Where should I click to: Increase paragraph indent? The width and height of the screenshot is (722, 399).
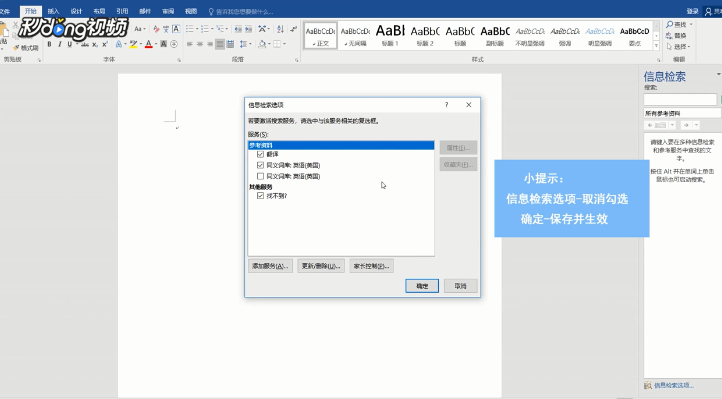[249, 29]
